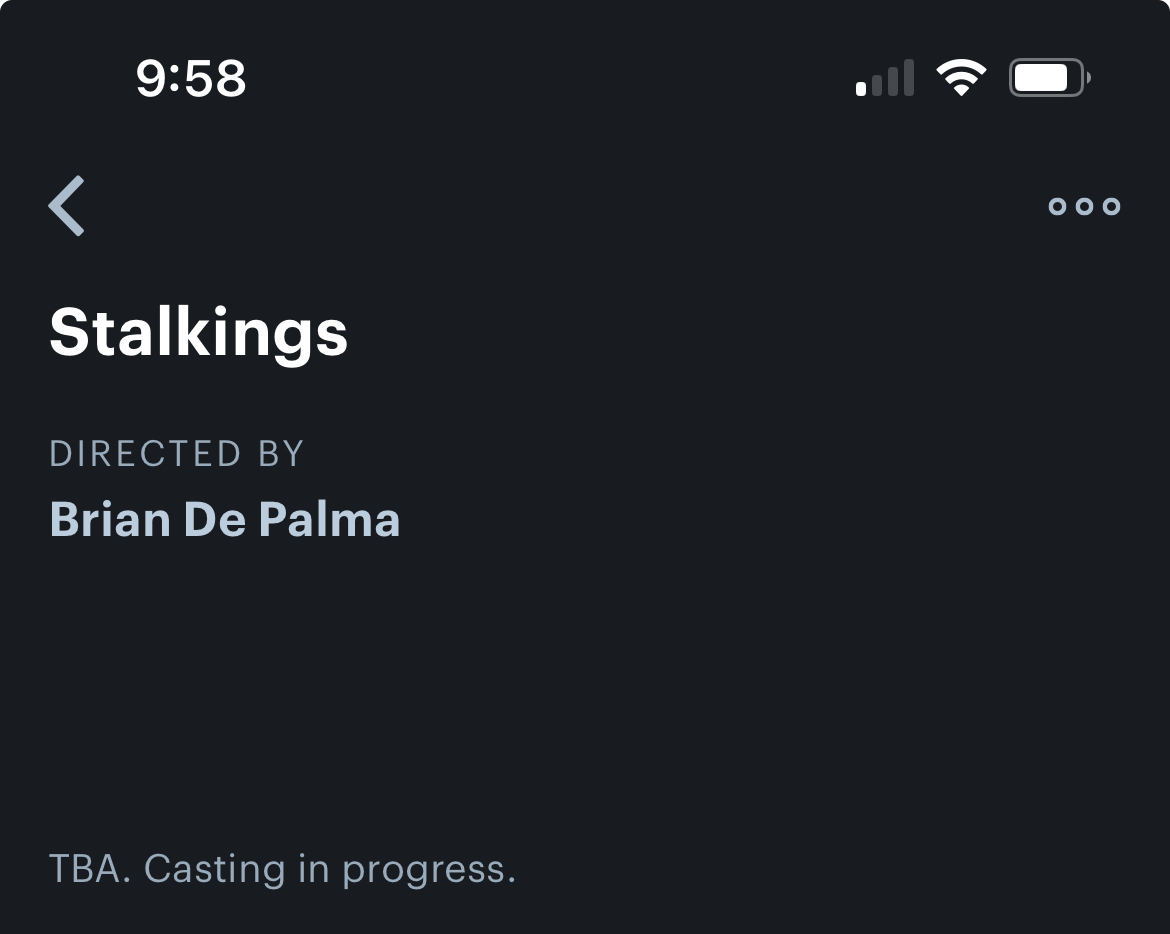Show more actions for Stalkings
The width and height of the screenshot is (1170, 934).
[x=1084, y=206]
